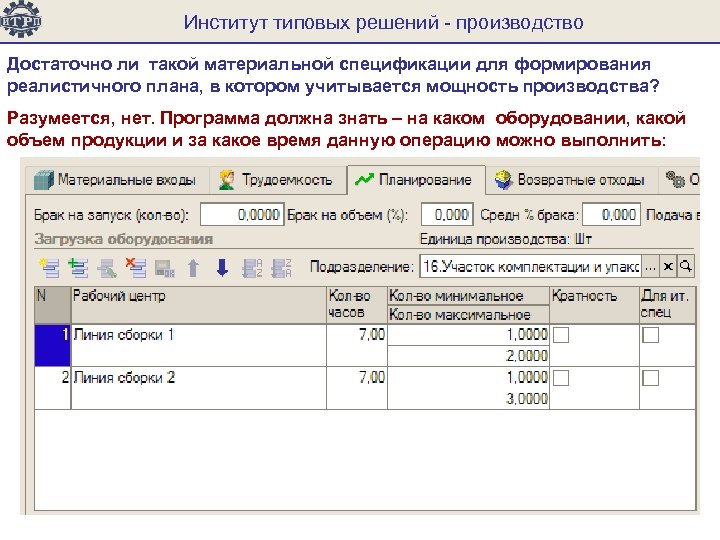Click the Средн % брака field

[611, 215]
